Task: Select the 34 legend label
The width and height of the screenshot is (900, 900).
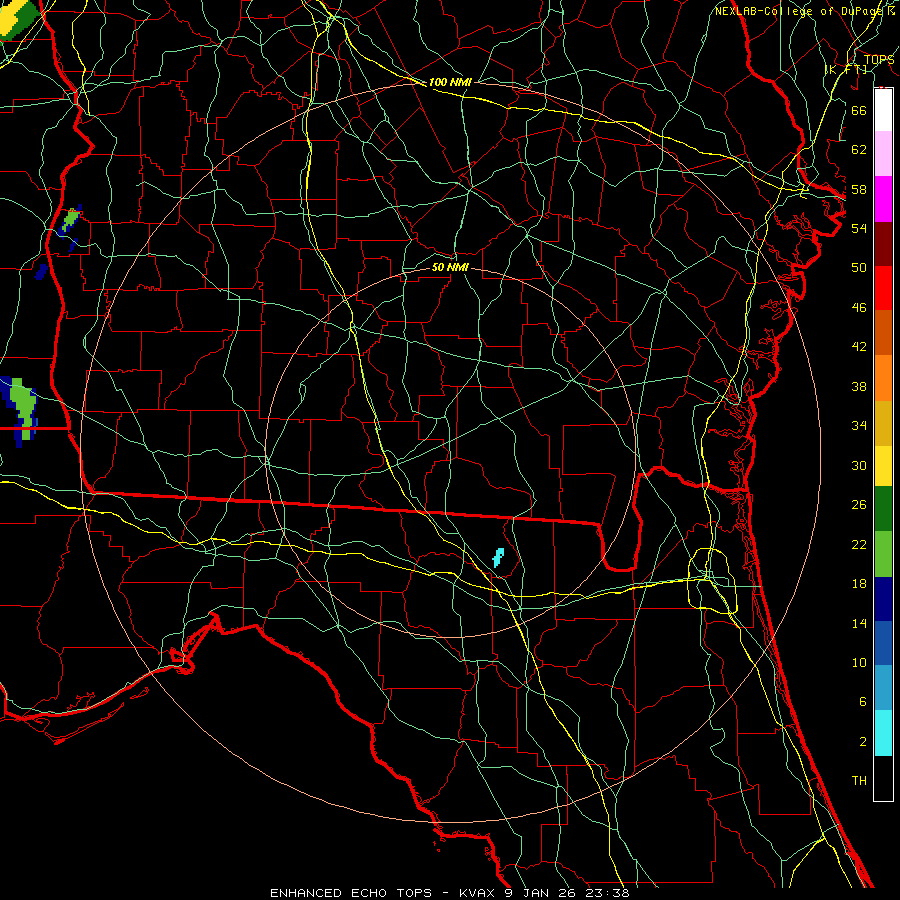Action: pyautogui.click(x=859, y=425)
